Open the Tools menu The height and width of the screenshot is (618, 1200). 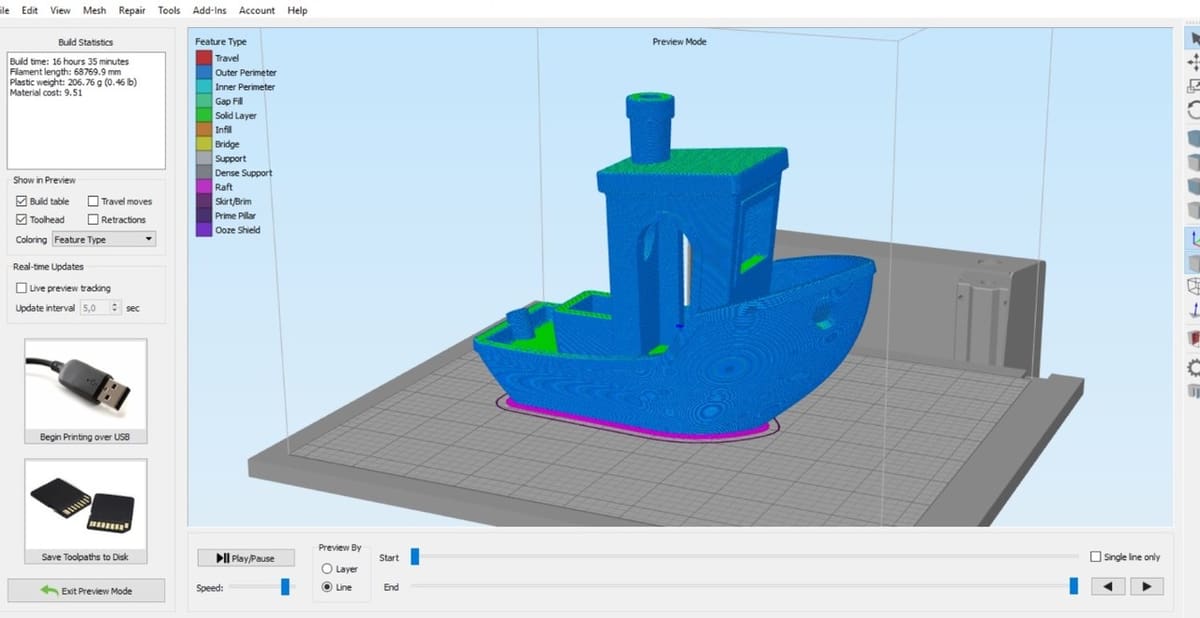169,10
